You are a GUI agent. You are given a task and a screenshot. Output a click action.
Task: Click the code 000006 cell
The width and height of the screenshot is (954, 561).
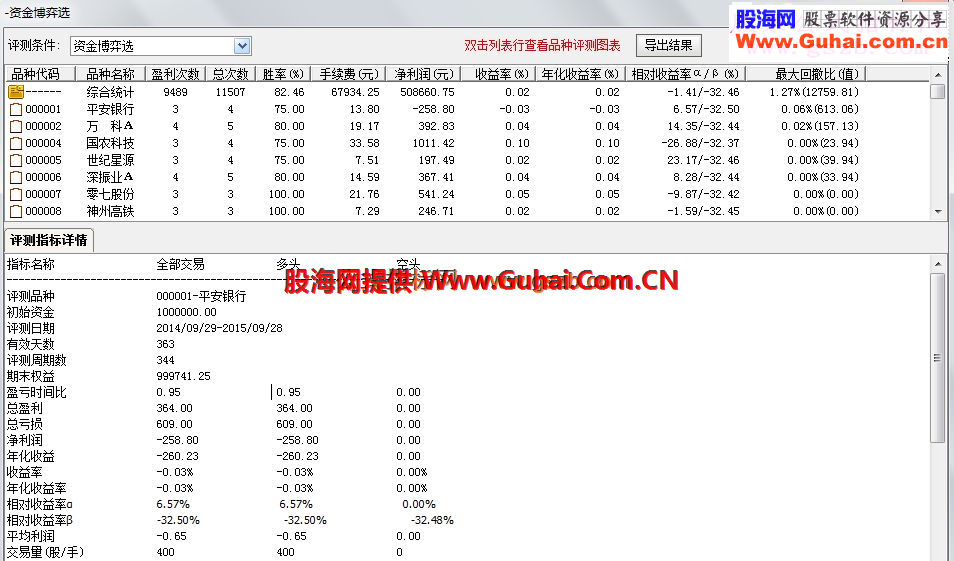[x=43, y=178]
